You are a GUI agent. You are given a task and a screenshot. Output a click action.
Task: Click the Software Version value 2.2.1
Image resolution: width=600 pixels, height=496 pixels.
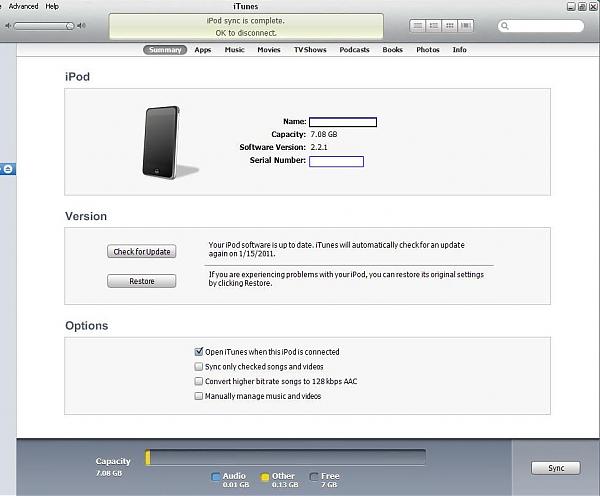[319, 147]
